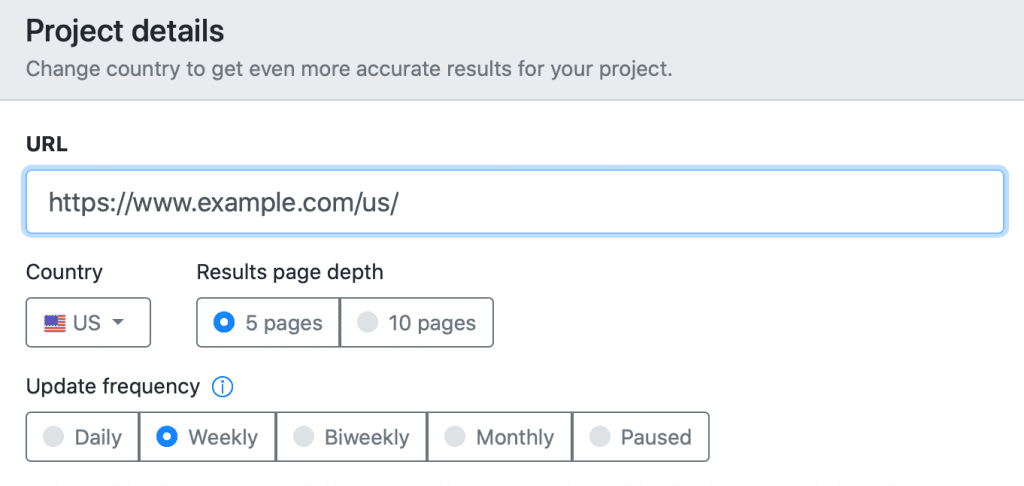This screenshot has width=1024, height=486.
Task: Click the change country description text
Action: [349, 69]
